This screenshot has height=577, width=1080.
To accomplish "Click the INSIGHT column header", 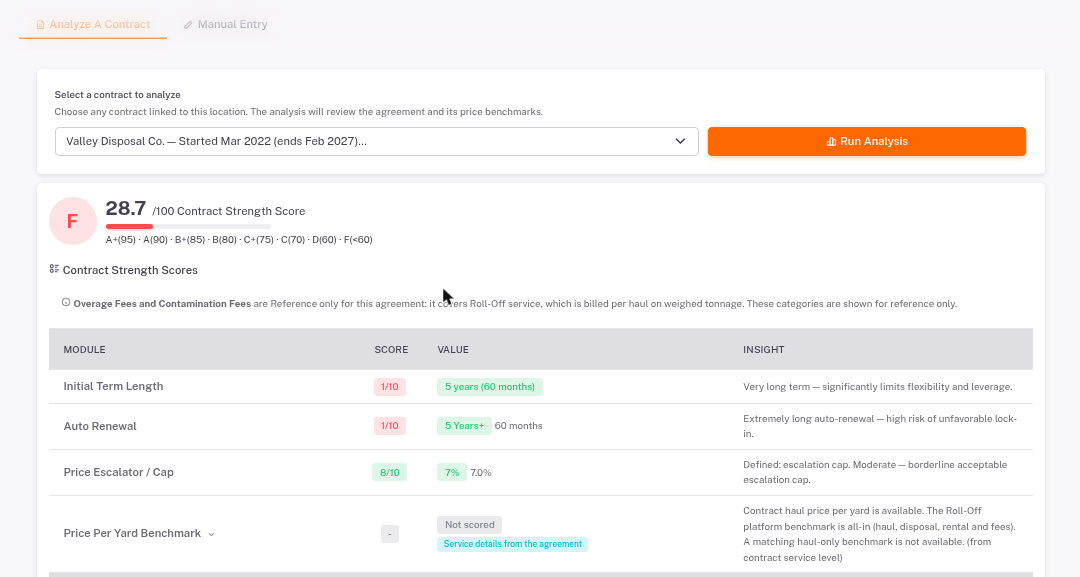I will [x=763, y=350].
